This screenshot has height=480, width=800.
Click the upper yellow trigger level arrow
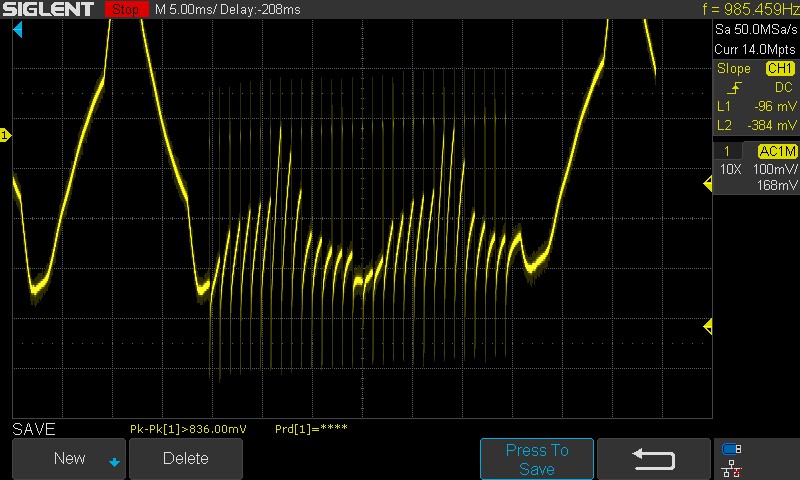pos(708,184)
